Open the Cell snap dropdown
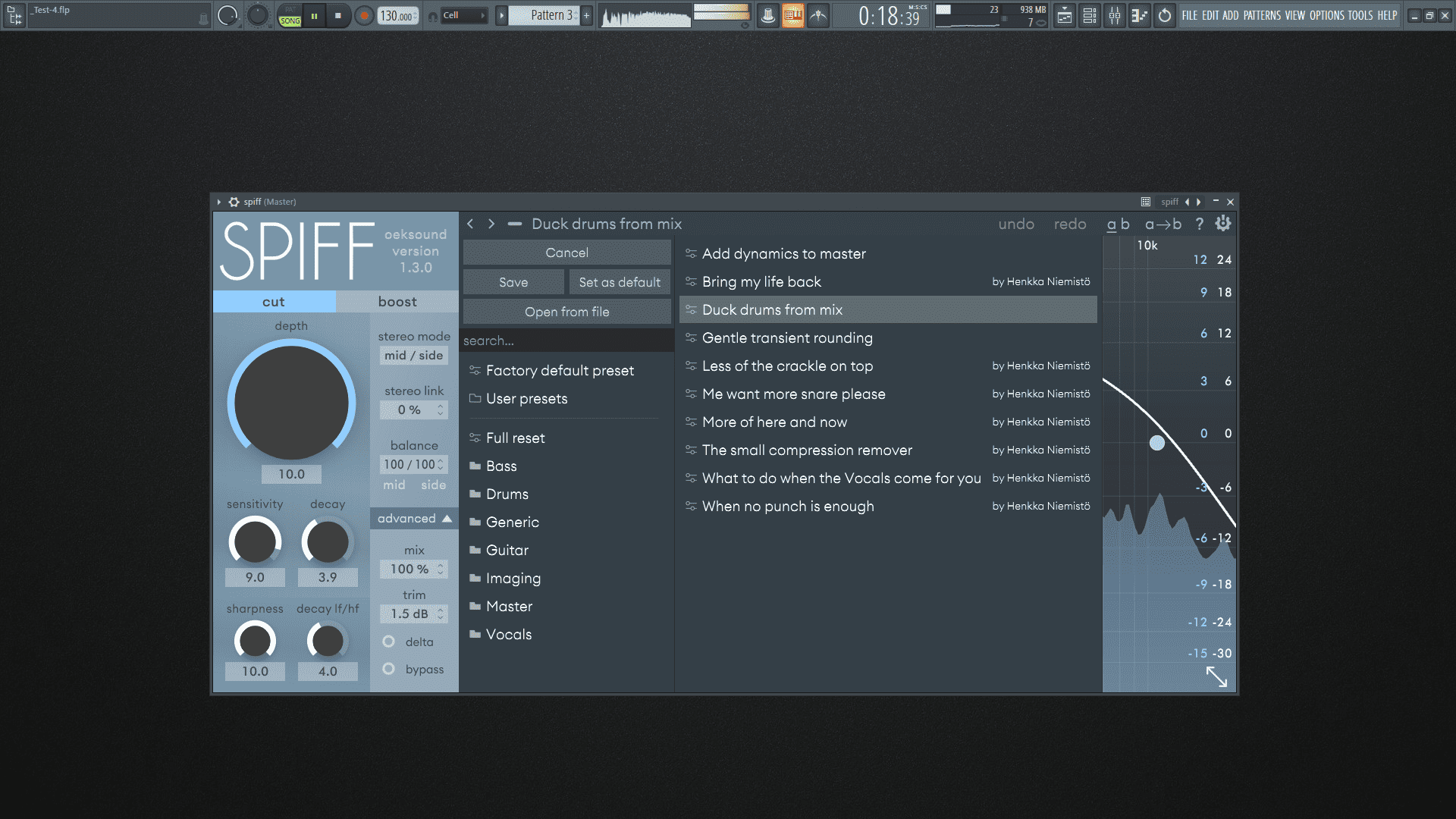This screenshot has width=1456, height=819. coord(463,15)
